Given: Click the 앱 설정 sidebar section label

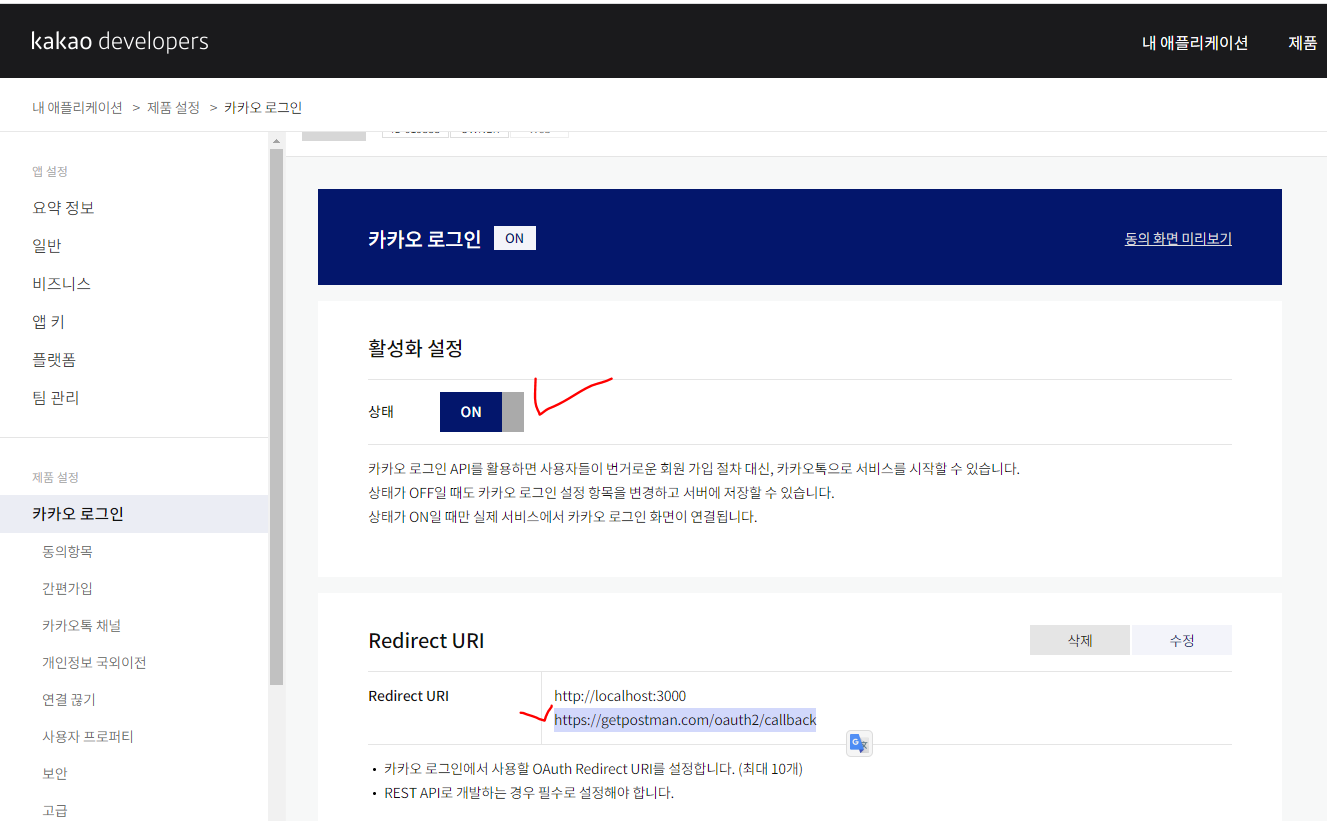Looking at the screenshot, I should point(50,172).
